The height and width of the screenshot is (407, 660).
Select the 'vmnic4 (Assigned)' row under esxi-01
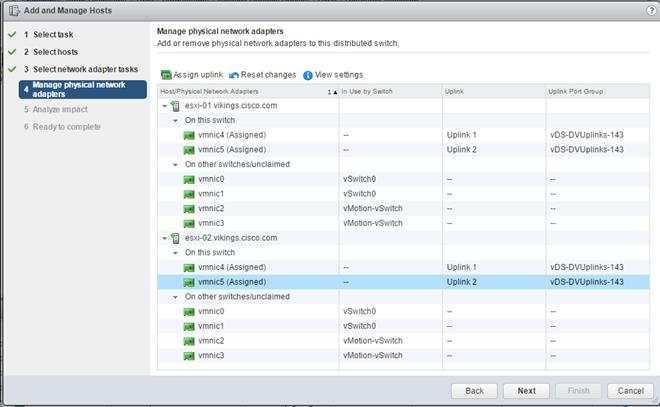pos(403,135)
